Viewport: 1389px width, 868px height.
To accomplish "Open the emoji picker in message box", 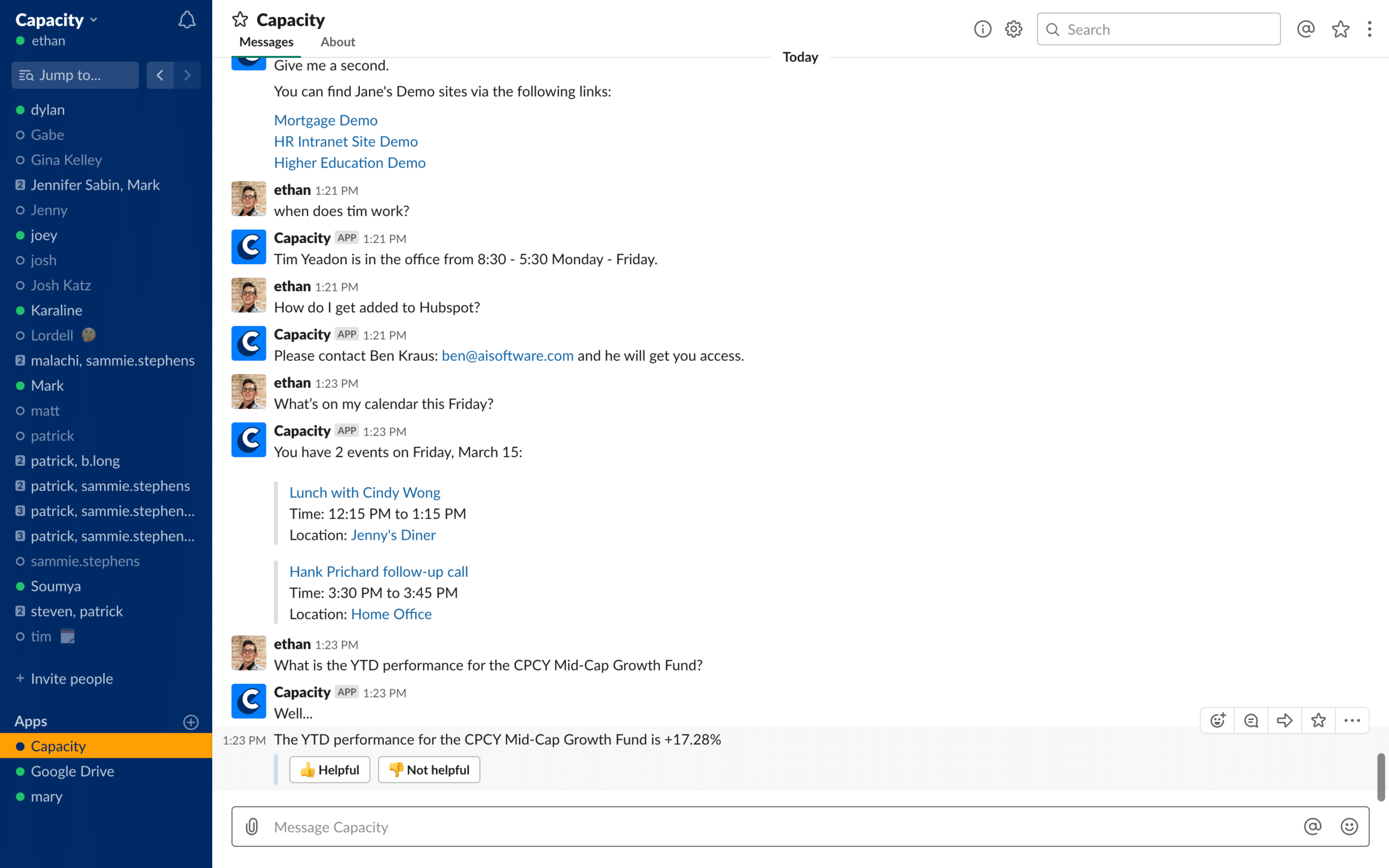I will (x=1349, y=827).
